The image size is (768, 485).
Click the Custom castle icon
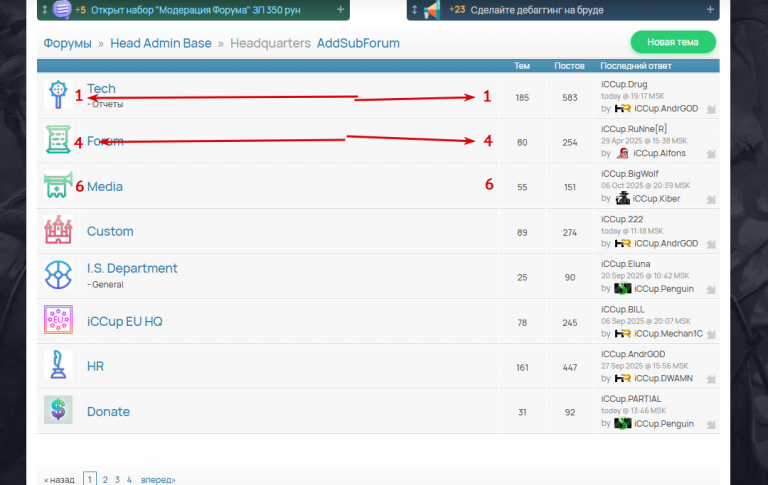58,230
